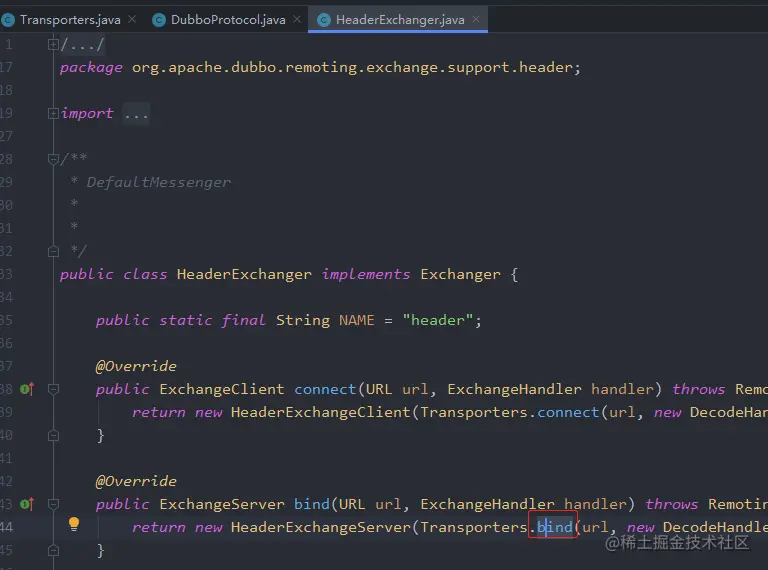Close the DubboProtocol.java tab
This screenshot has width=768, height=570.
(x=297, y=19)
